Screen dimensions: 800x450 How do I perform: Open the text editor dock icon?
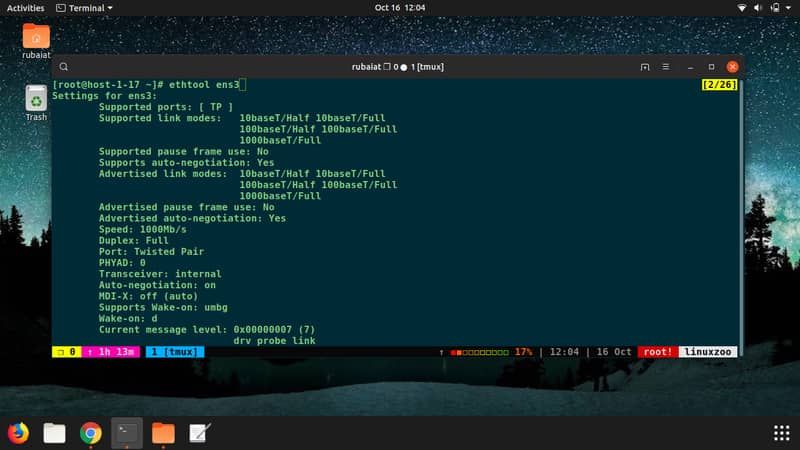pos(199,432)
